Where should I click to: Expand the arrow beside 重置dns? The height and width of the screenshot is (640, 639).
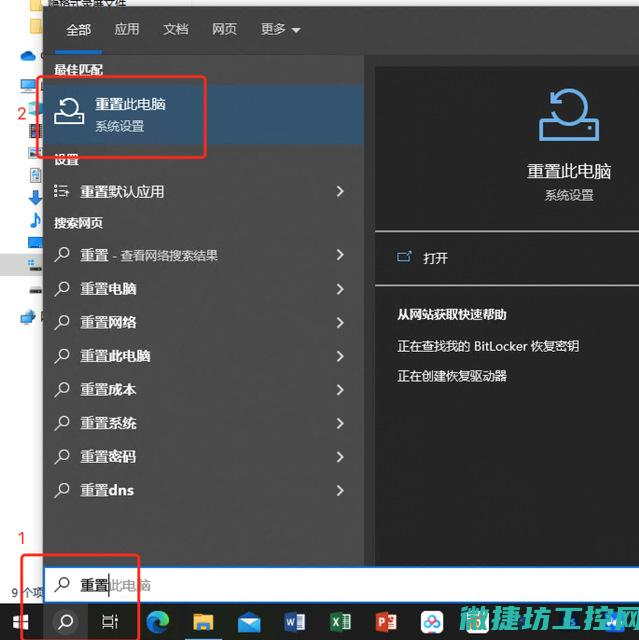click(340, 490)
